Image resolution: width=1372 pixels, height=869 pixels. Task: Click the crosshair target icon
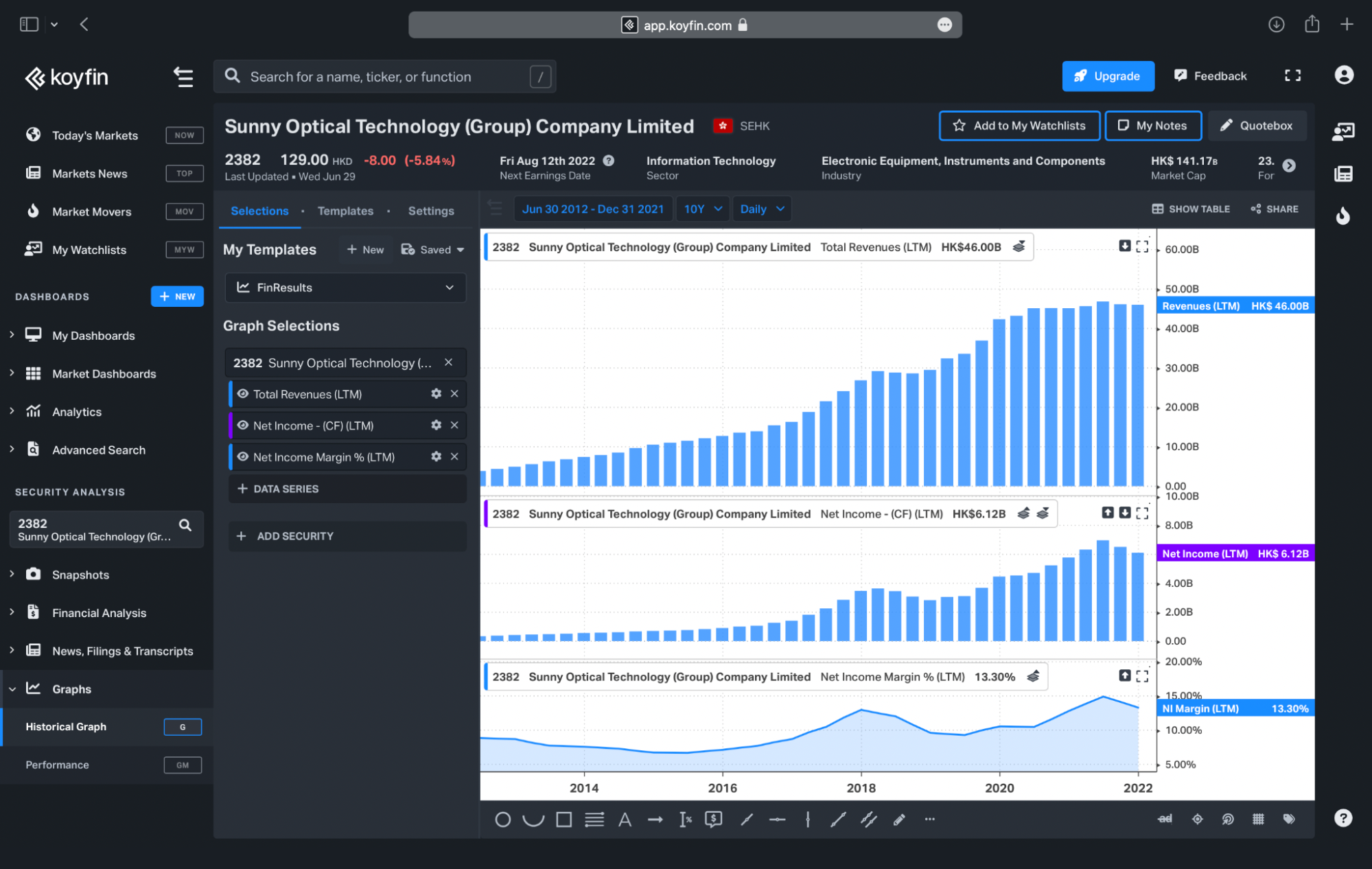click(1198, 819)
